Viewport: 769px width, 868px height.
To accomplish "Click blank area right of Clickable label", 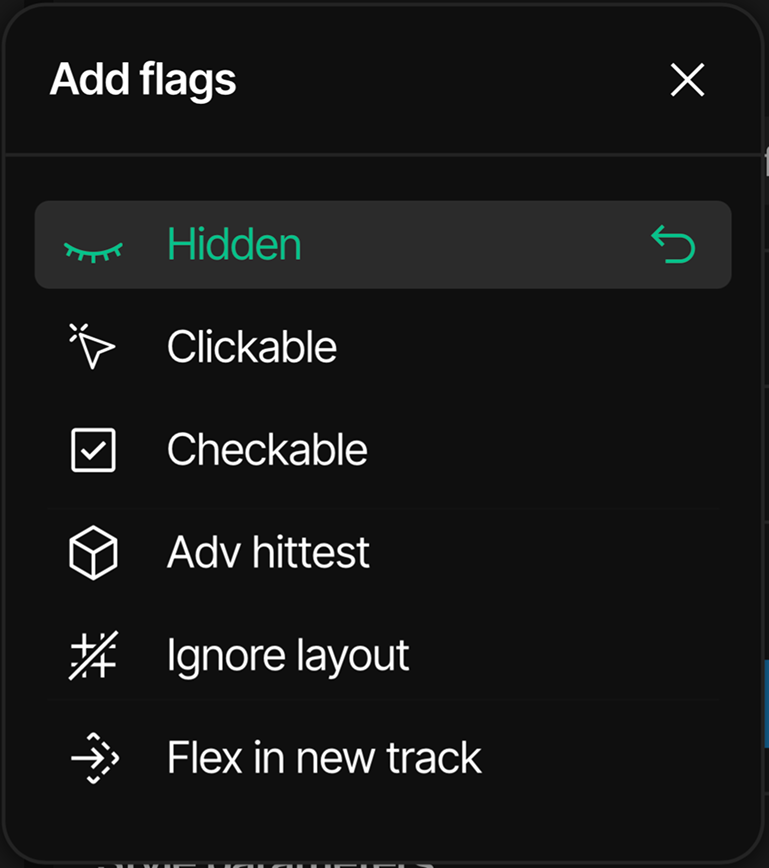I will 530,348.
